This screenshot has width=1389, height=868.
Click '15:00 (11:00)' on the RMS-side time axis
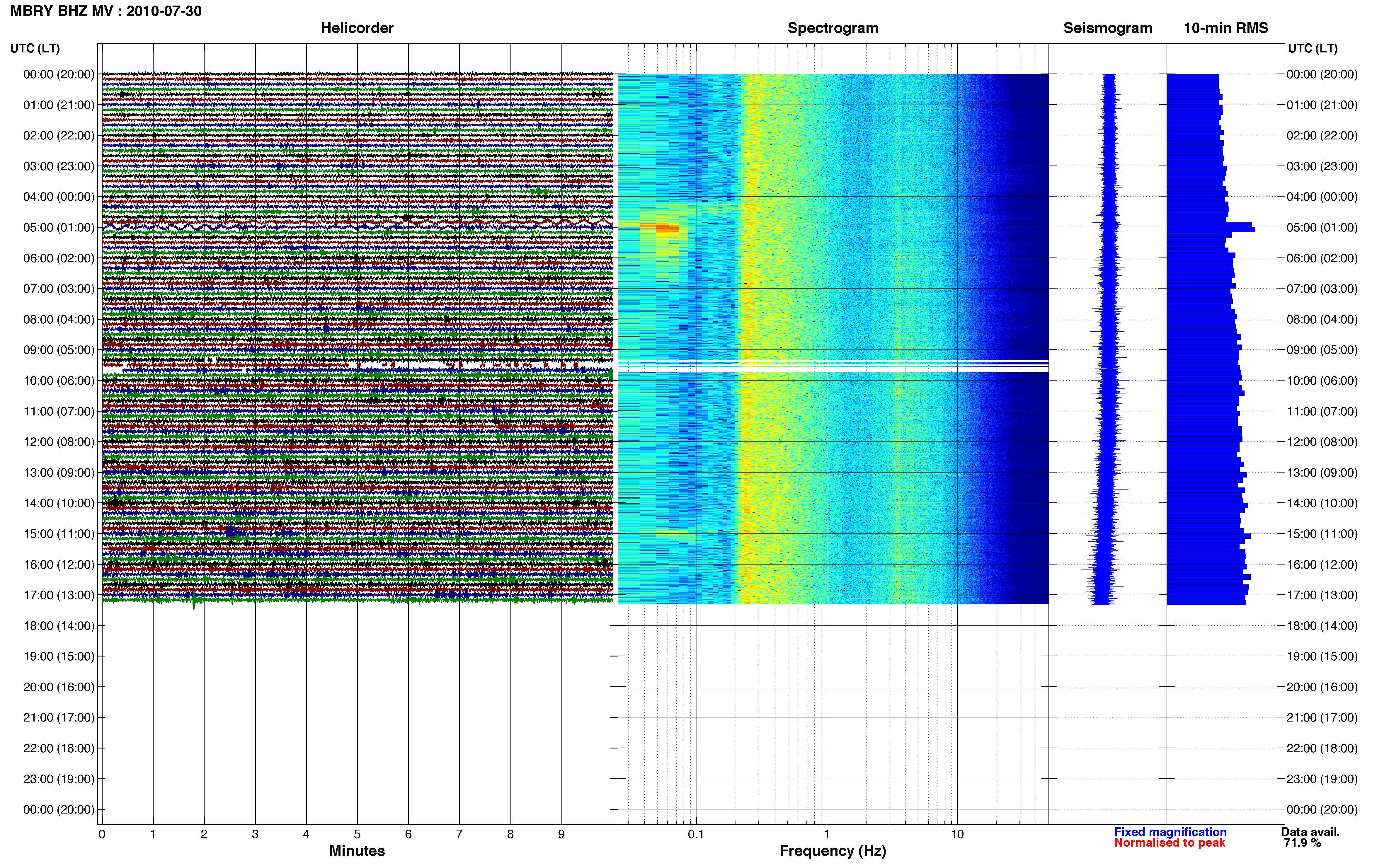pyautogui.click(x=1322, y=534)
